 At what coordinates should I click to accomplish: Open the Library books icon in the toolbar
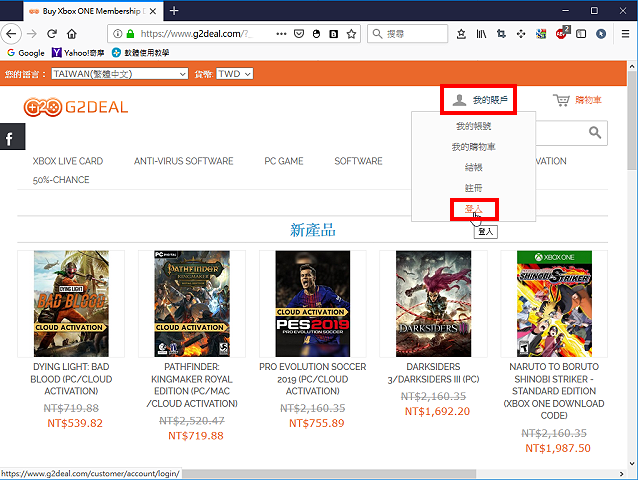(481, 34)
